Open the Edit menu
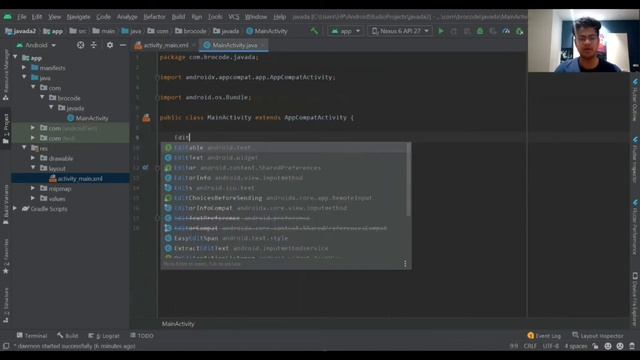This screenshot has height=360, width=640. (x=37, y=17)
